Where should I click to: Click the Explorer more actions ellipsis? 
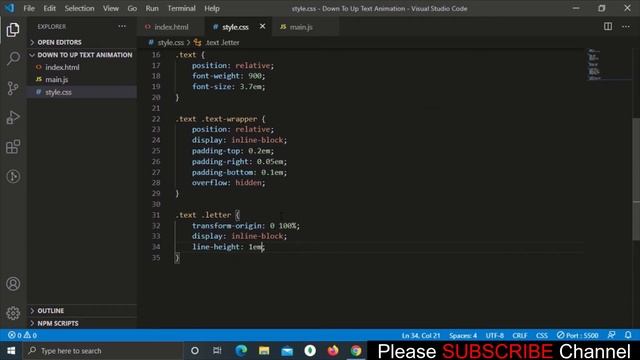[x=122, y=27]
